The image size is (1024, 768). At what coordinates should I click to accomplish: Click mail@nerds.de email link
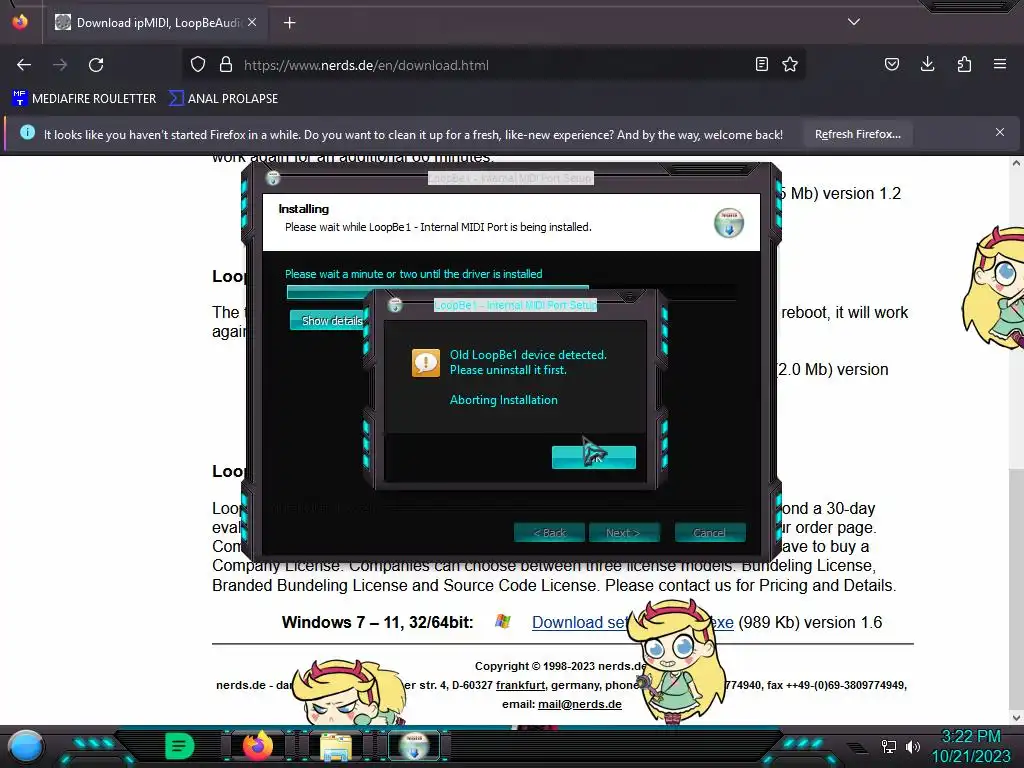pyautogui.click(x=579, y=704)
